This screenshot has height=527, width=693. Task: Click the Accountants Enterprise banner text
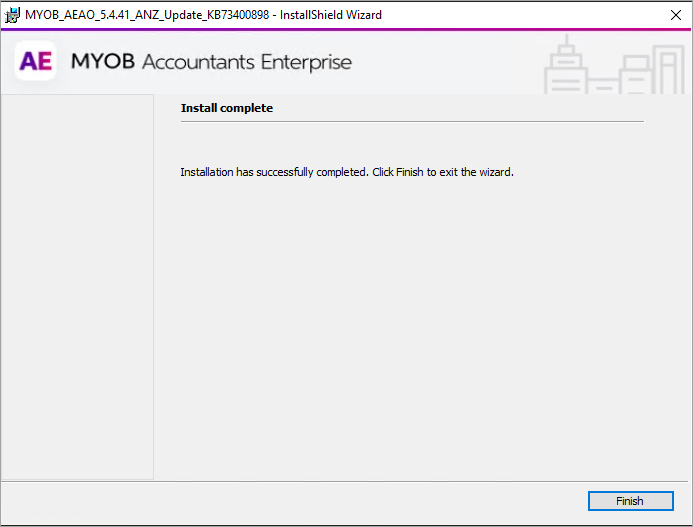[247, 62]
